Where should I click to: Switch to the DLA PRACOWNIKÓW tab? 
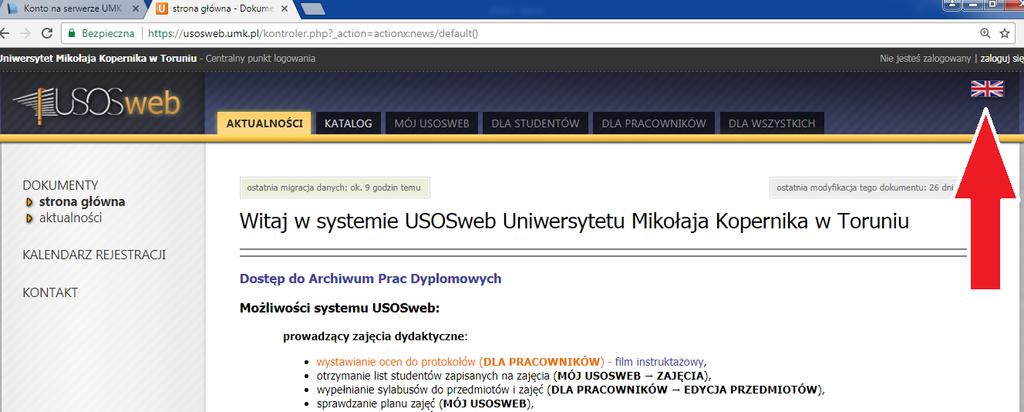coord(654,123)
